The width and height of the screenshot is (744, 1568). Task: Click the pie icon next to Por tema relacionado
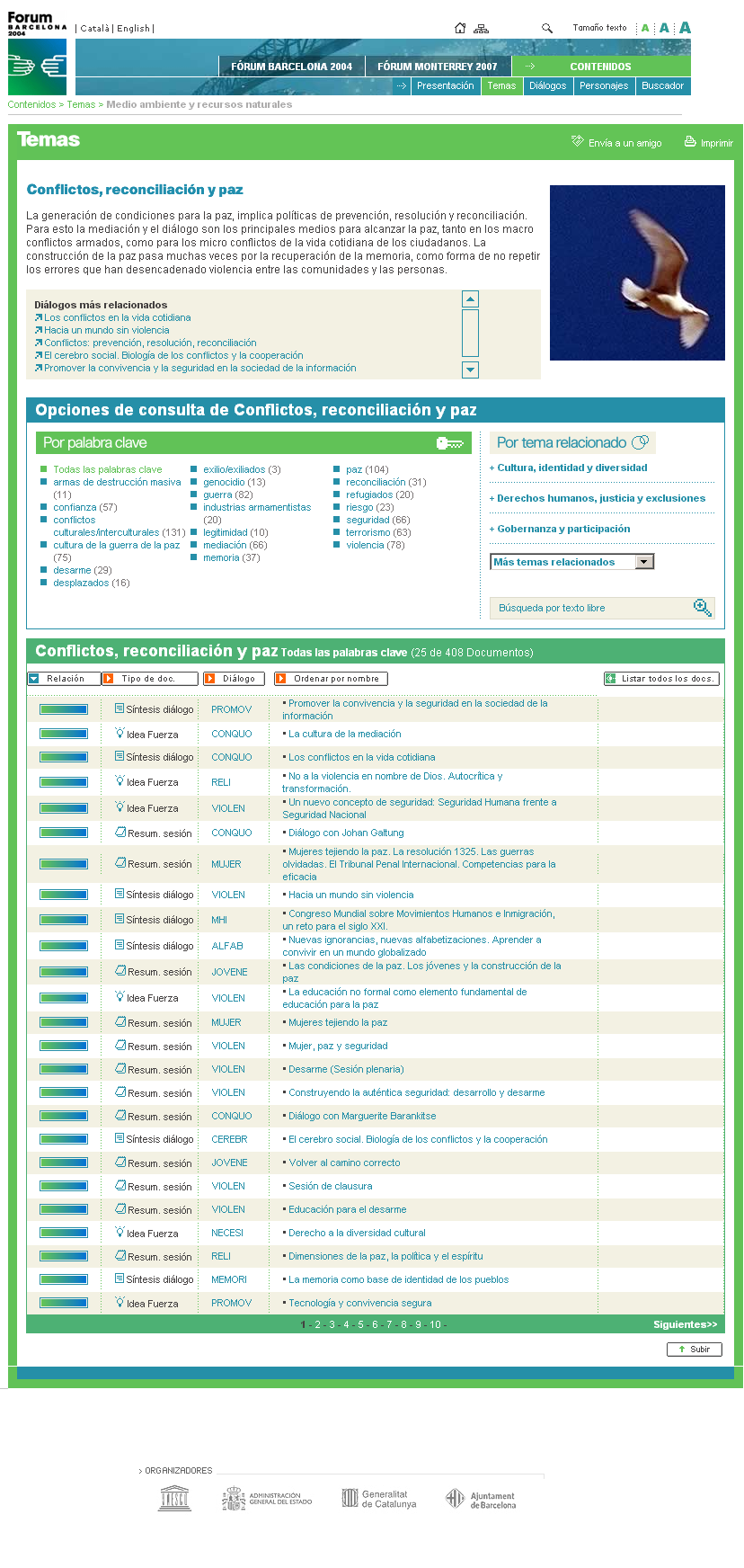pyautogui.click(x=640, y=442)
